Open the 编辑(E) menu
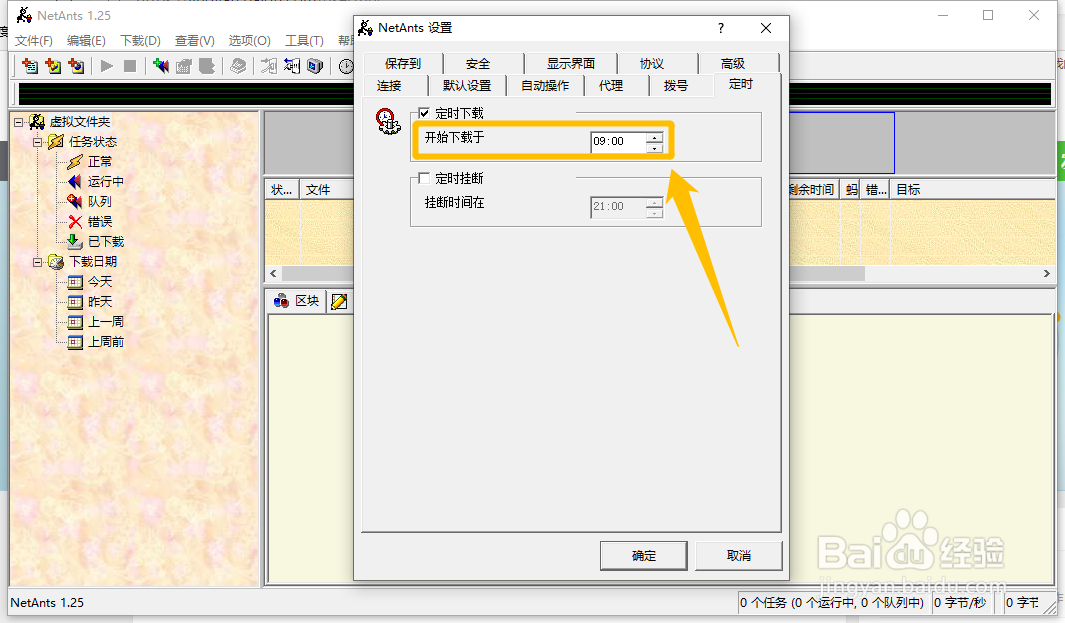The width and height of the screenshot is (1065, 623). pos(86,41)
